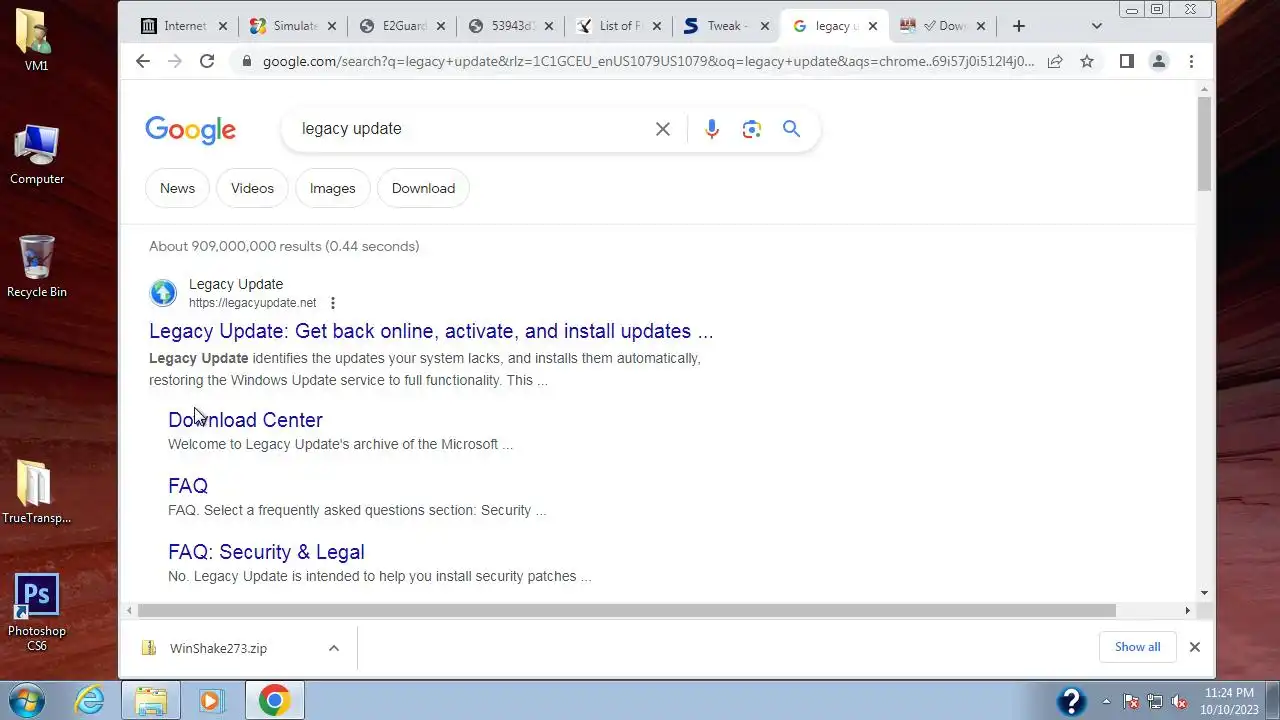Image resolution: width=1280 pixels, height=720 pixels.
Task: Select the VM1 folder on desktop
Action: tap(37, 40)
